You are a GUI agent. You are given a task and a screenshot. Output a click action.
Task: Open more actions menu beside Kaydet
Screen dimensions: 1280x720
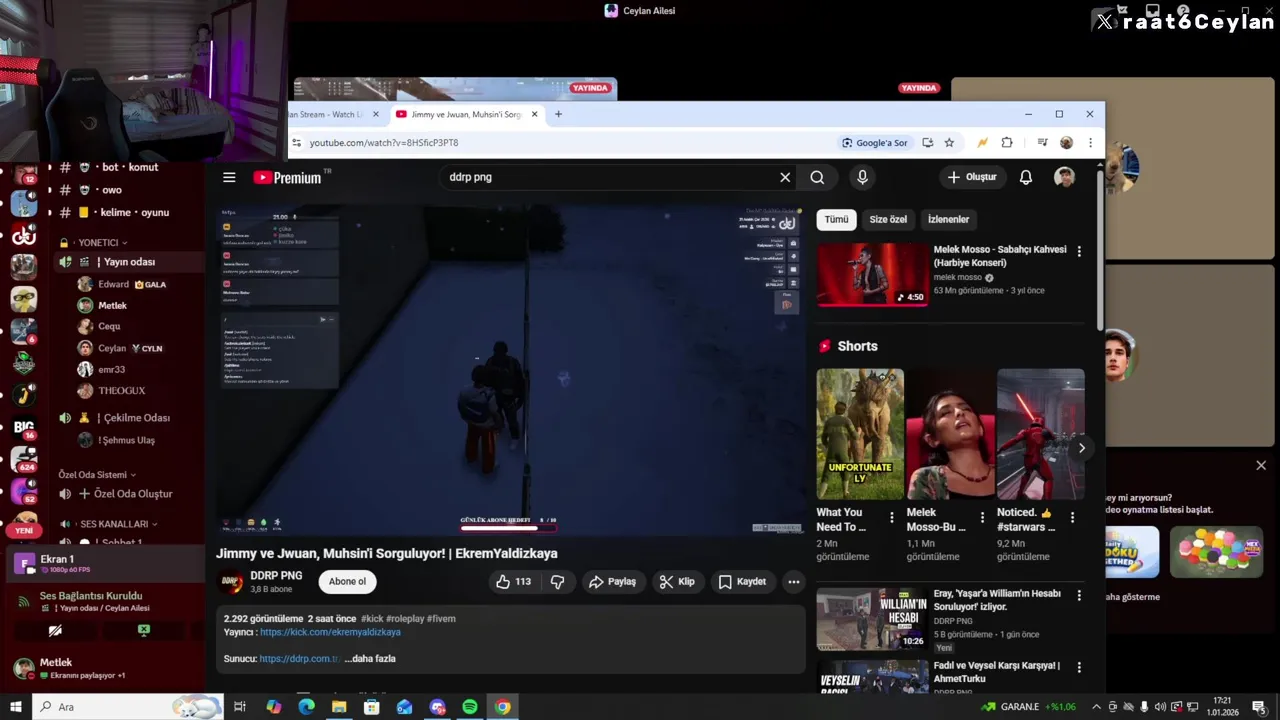coord(793,581)
